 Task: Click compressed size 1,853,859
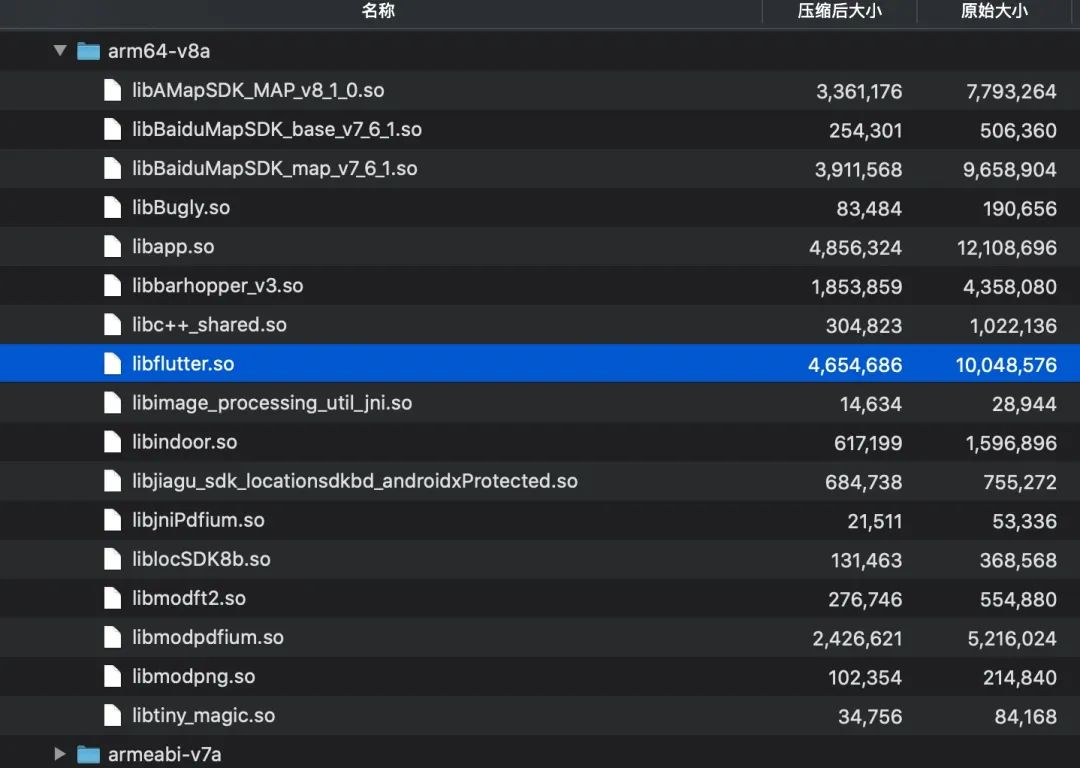pyautogui.click(x=857, y=287)
